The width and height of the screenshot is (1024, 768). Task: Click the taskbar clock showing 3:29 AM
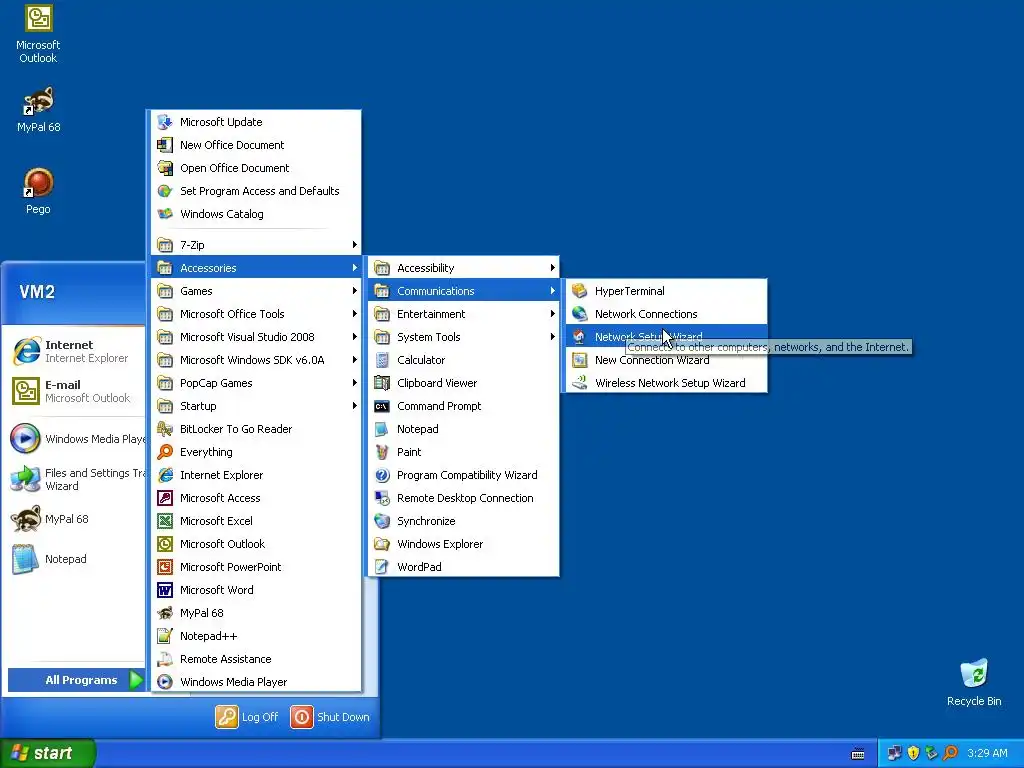tap(987, 753)
